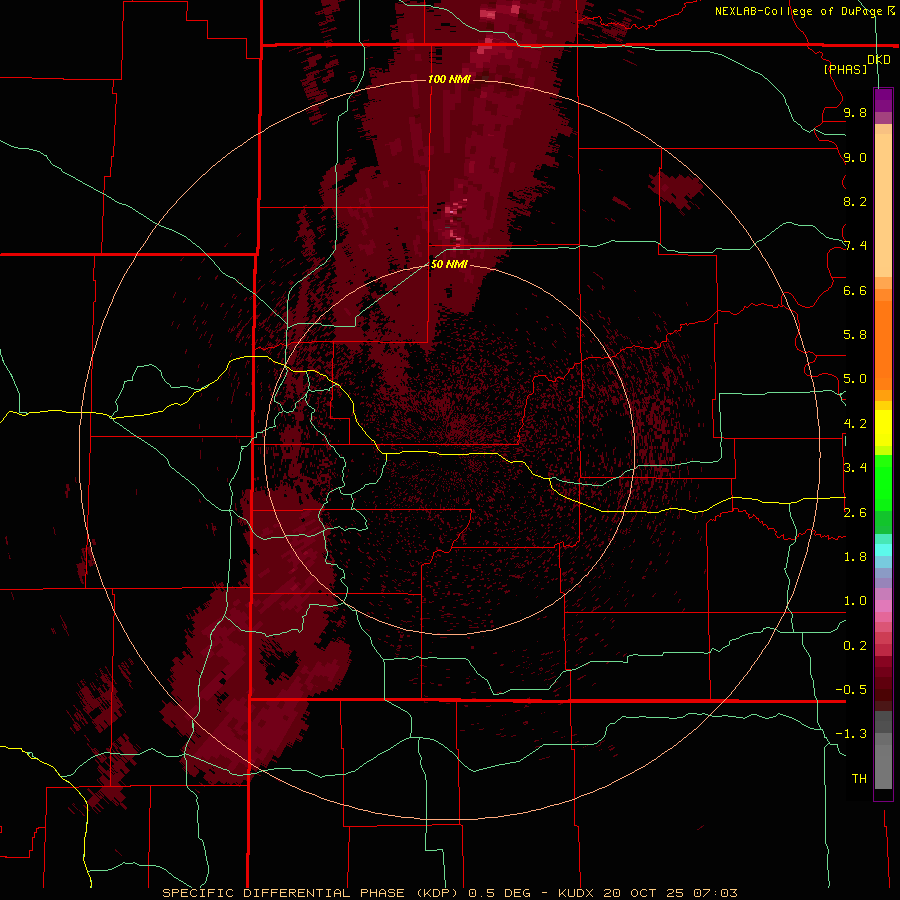Click the [PHAS] unit label

pos(845,69)
